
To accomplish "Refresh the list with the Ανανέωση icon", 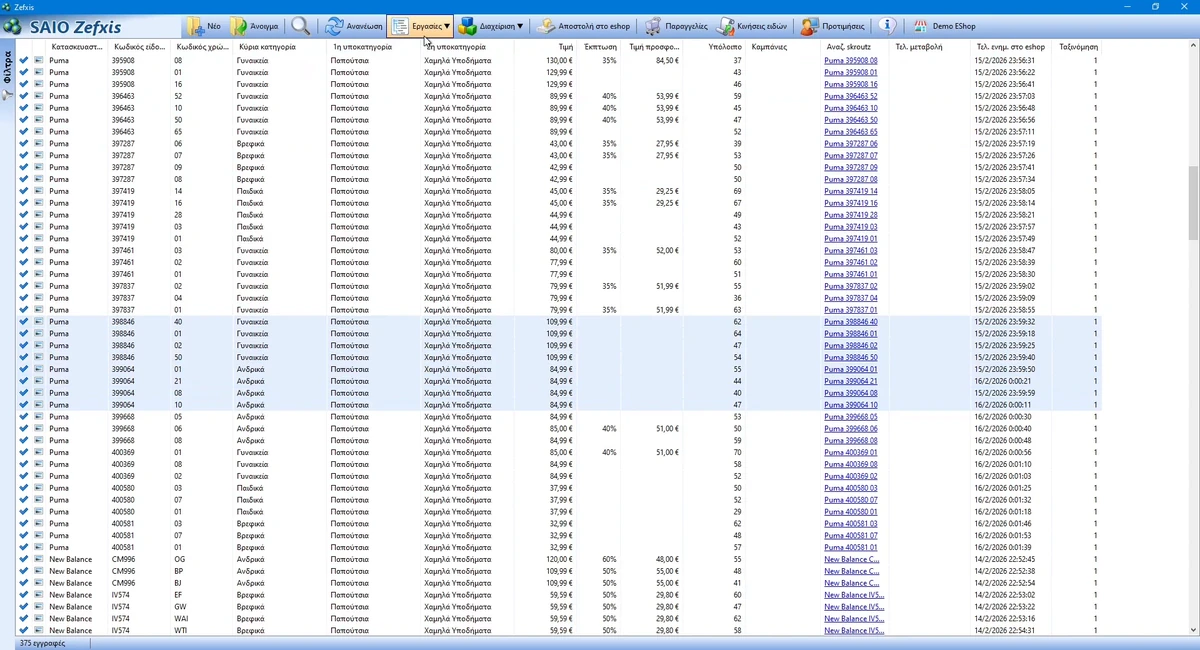I will (335, 27).
